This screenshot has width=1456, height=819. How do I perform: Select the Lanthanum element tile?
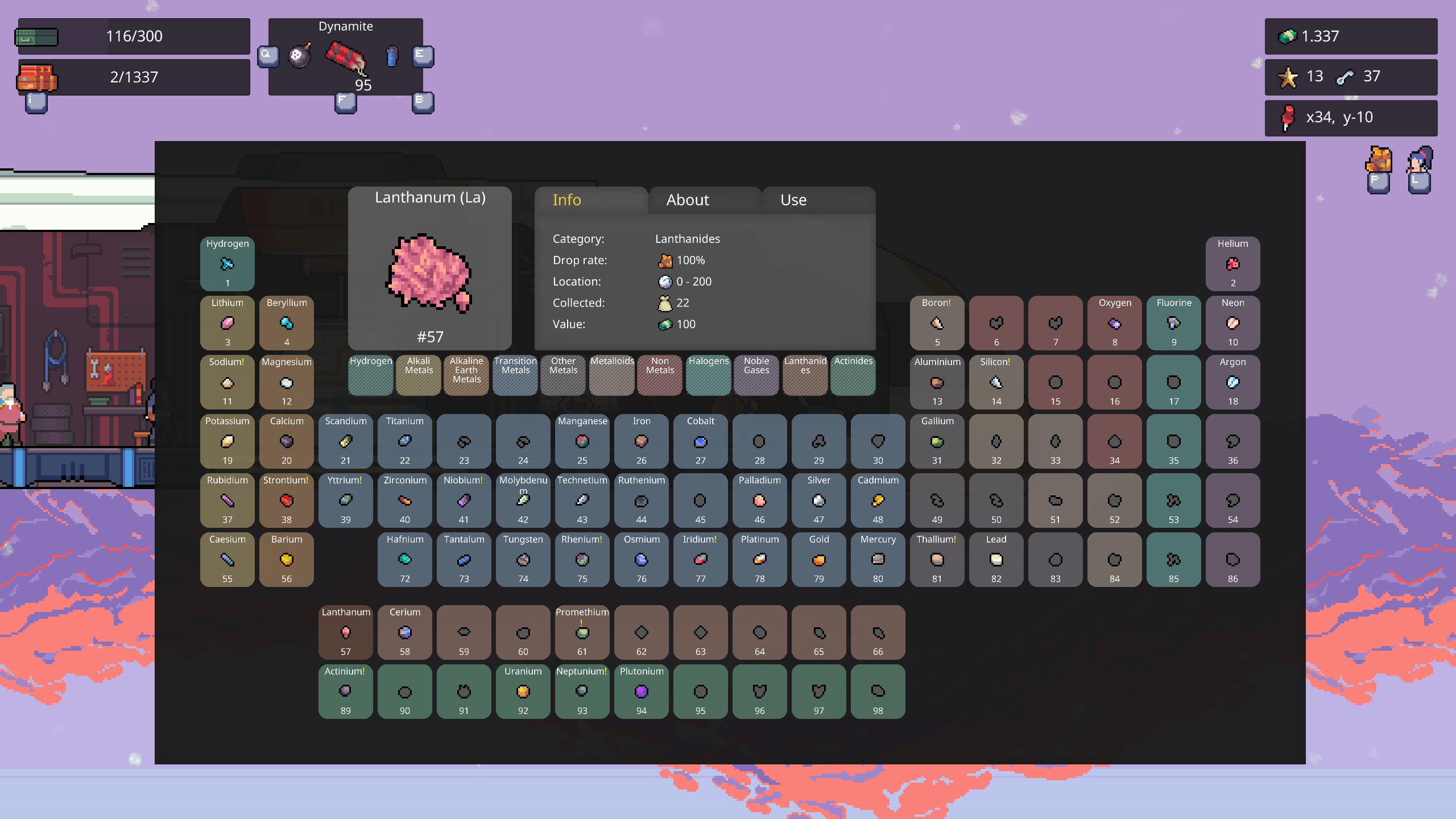click(345, 632)
